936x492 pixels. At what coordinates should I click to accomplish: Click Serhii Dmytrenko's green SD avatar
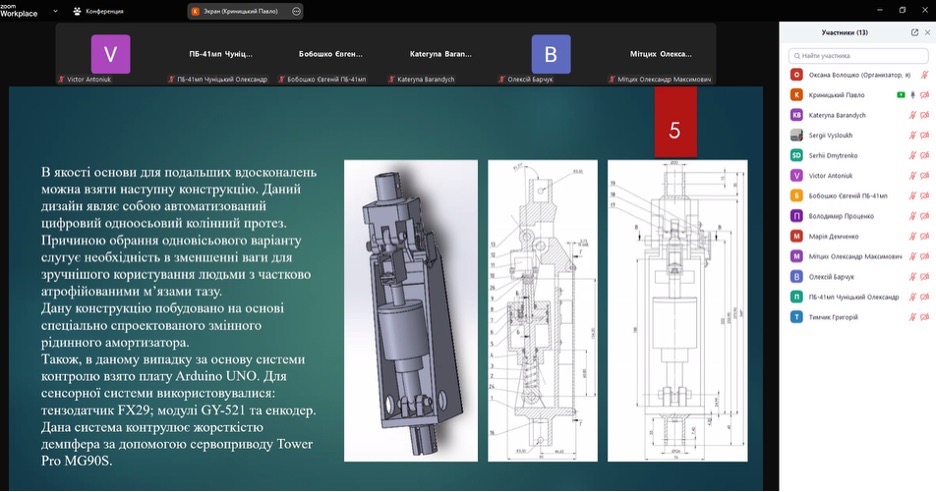(x=796, y=155)
